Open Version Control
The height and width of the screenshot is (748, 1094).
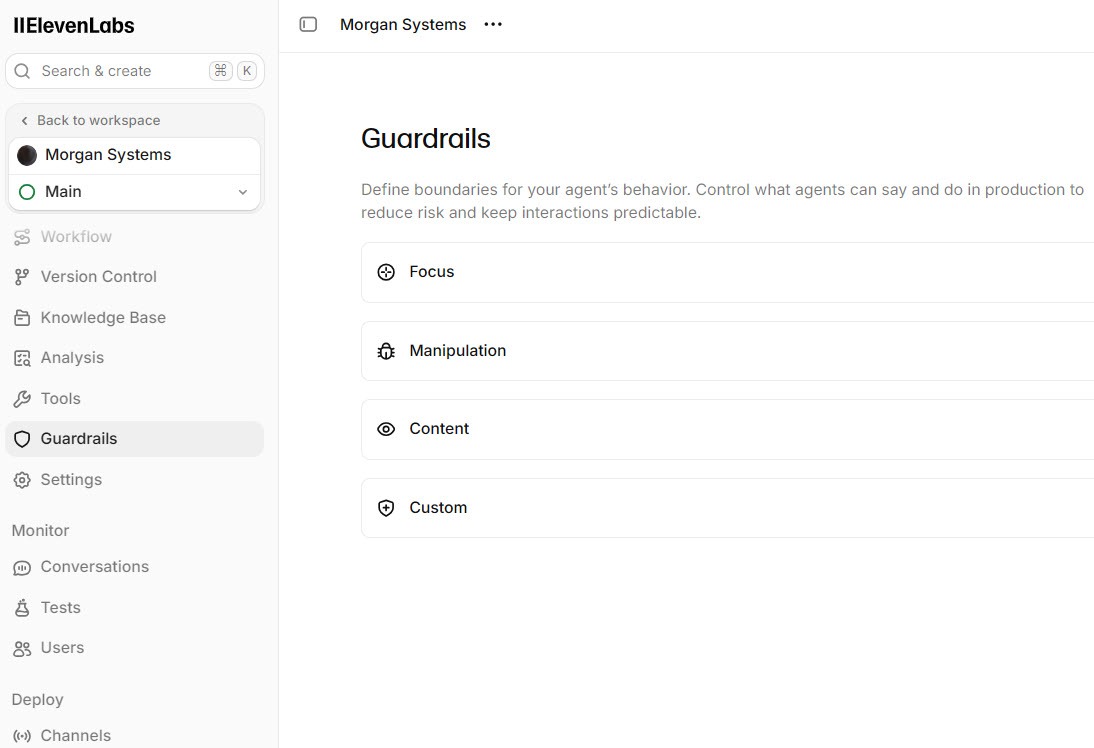tap(135, 277)
